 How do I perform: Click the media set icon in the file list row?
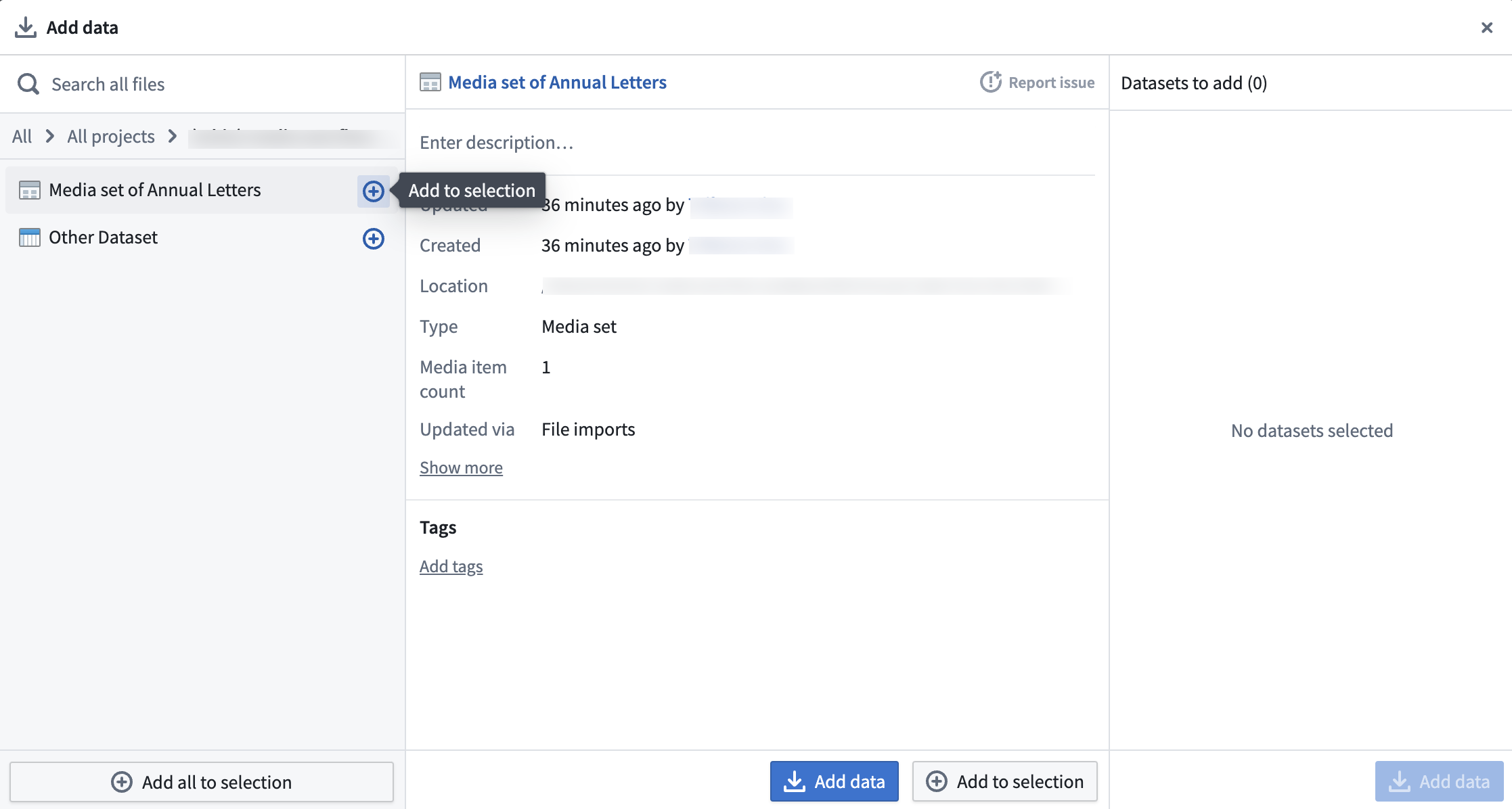coord(30,191)
